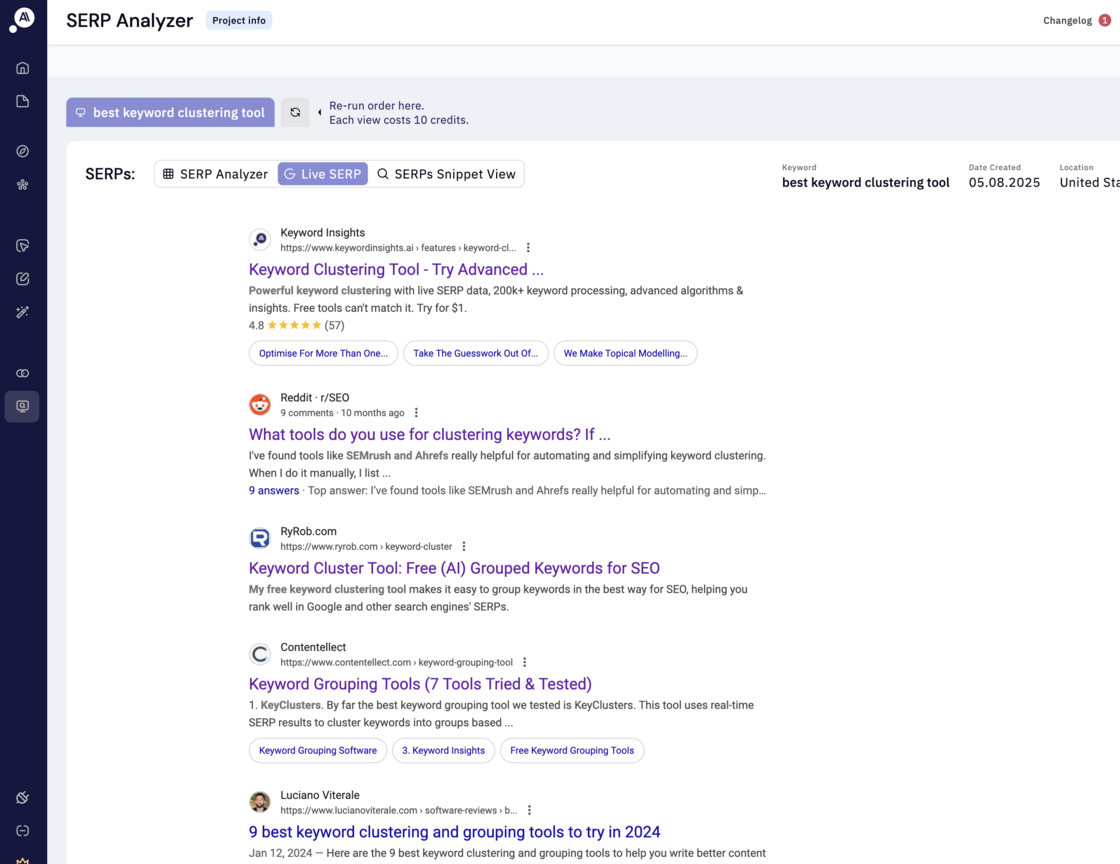Click the 4.8 star rating of Keyword Insights

coord(296,325)
